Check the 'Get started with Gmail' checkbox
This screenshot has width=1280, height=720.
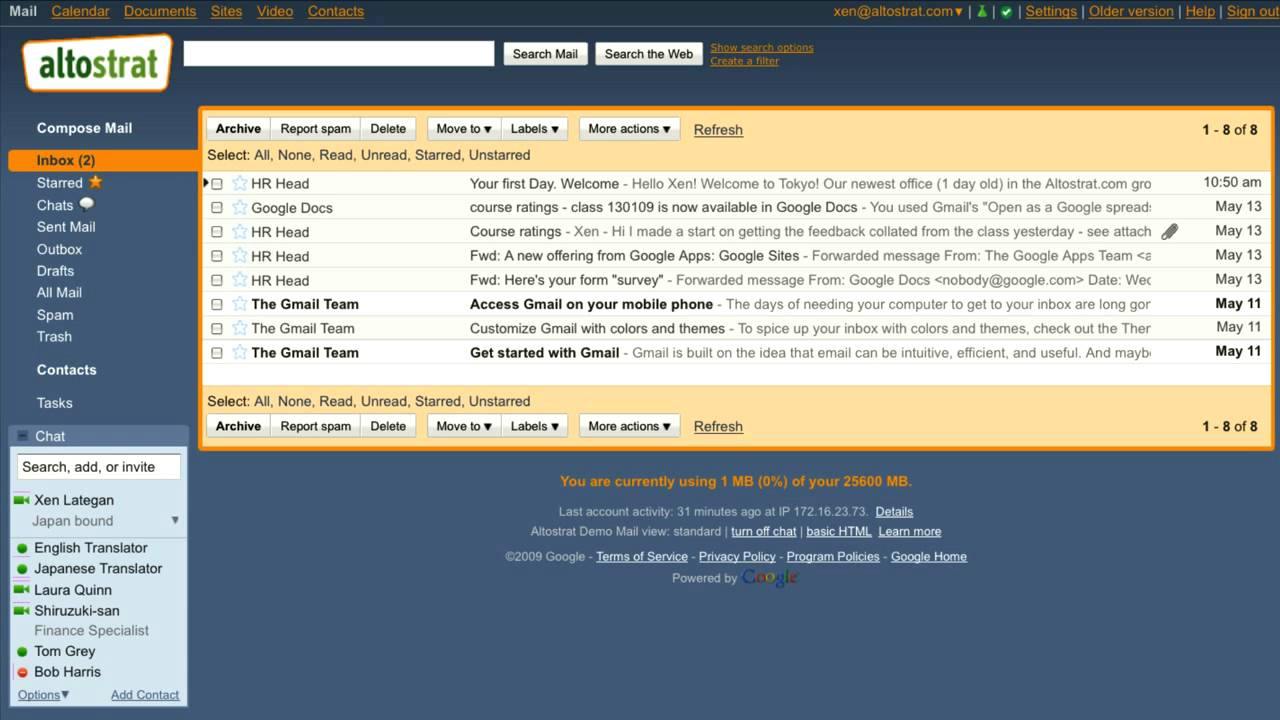click(x=217, y=353)
